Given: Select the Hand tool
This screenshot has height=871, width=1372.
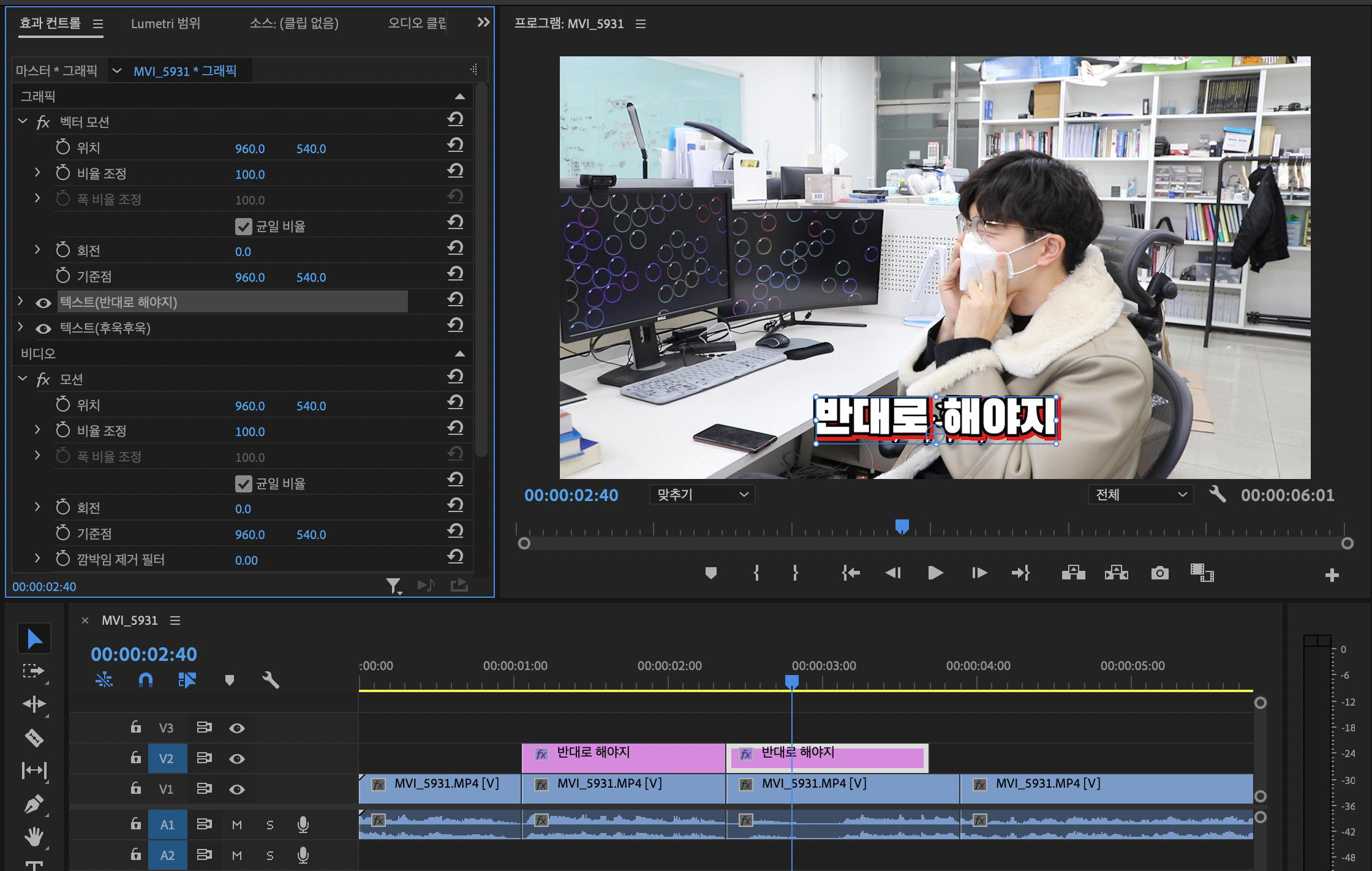Looking at the screenshot, I should tap(34, 836).
